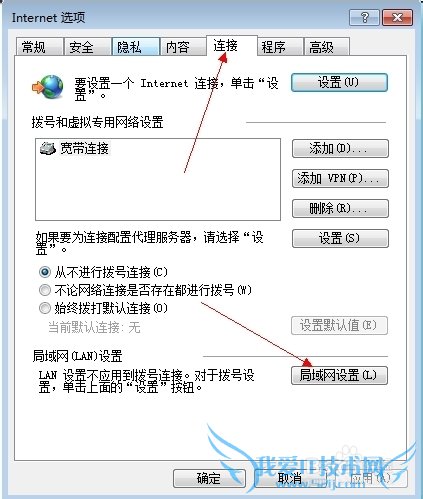Go to the 隐私 tab
The width and height of the screenshot is (423, 499).
(x=135, y=47)
